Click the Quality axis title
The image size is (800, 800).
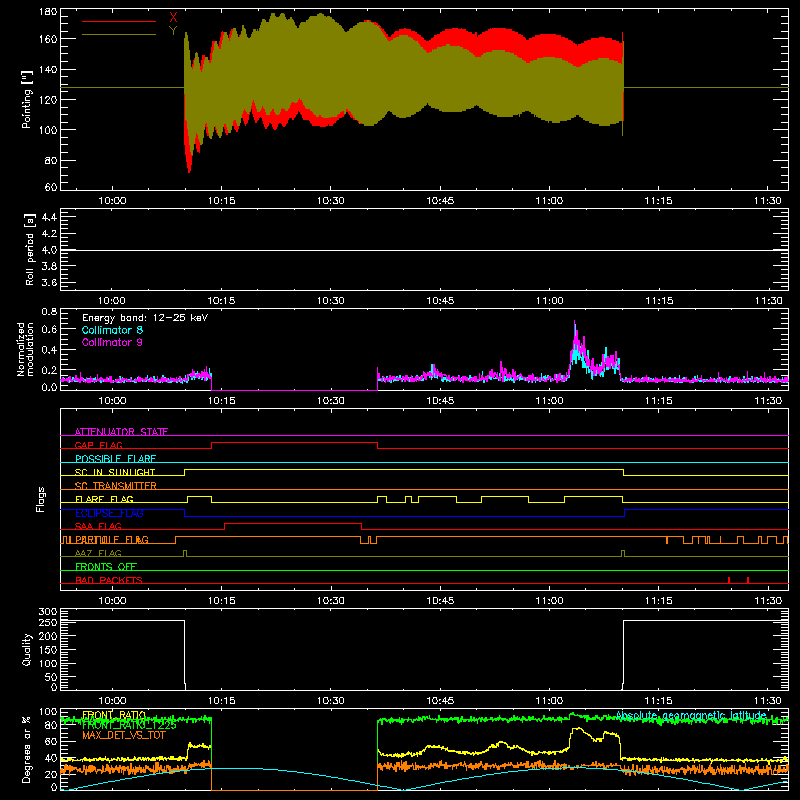pyautogui.click(x=27, y=649)
